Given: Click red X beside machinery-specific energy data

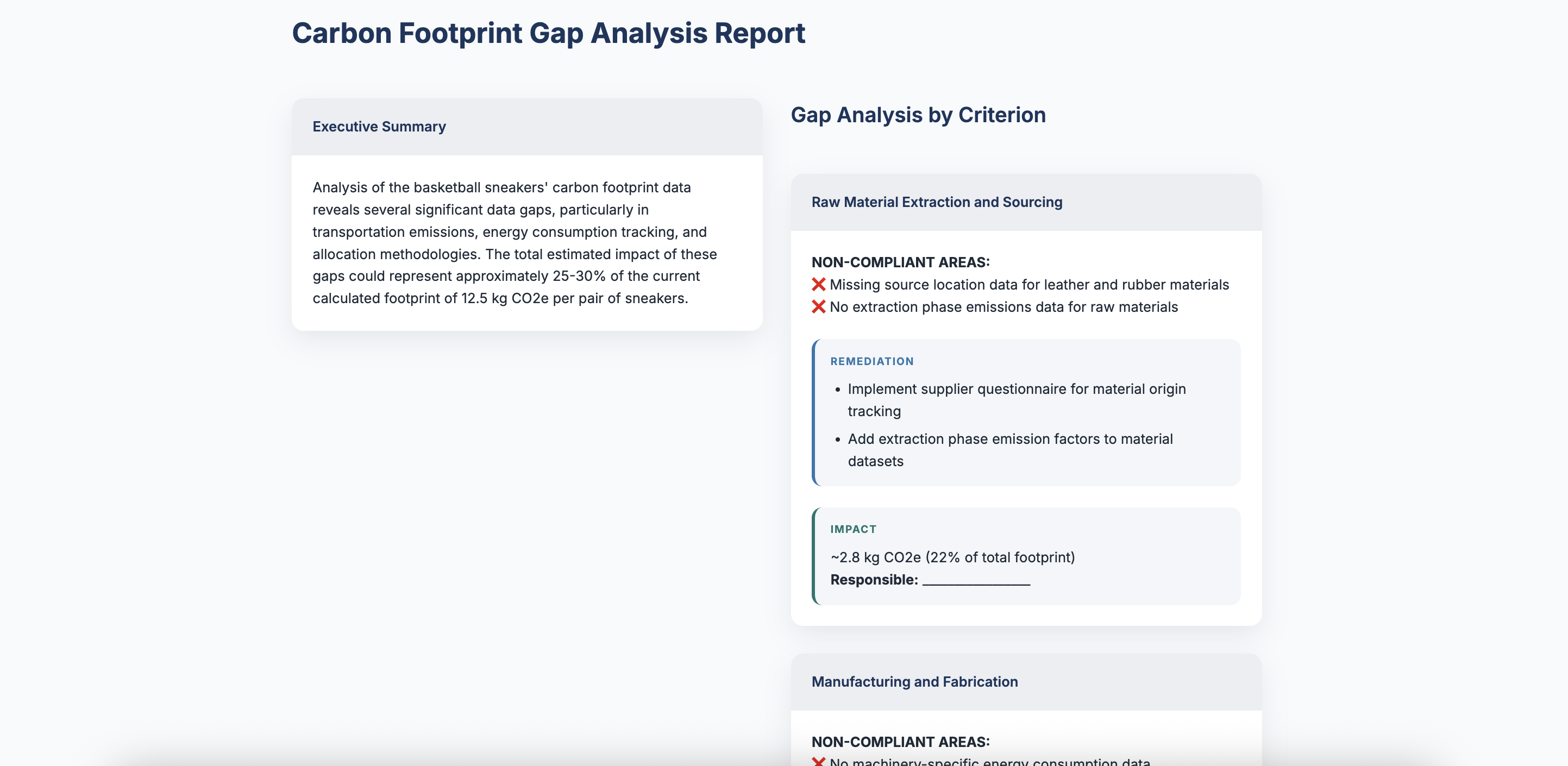Looking at the screenshot, I should [818, 761].
